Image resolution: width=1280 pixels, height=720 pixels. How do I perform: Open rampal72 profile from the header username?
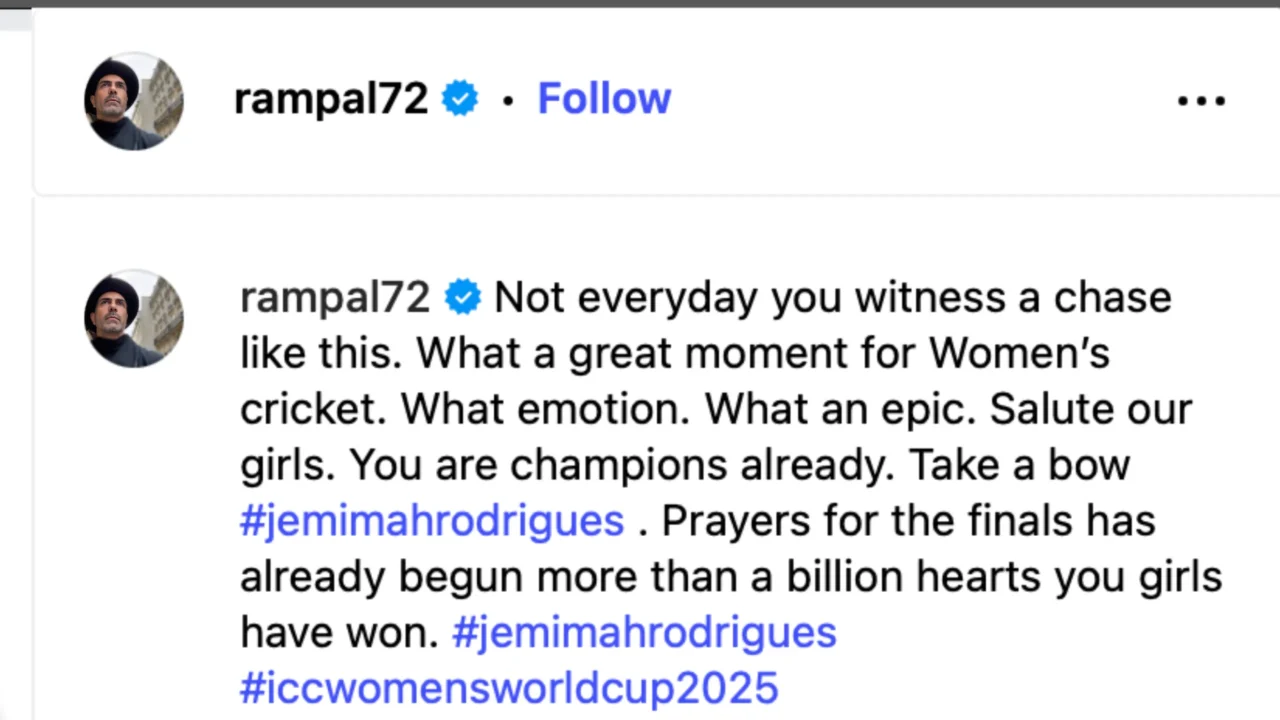click(x=330, y=99)
